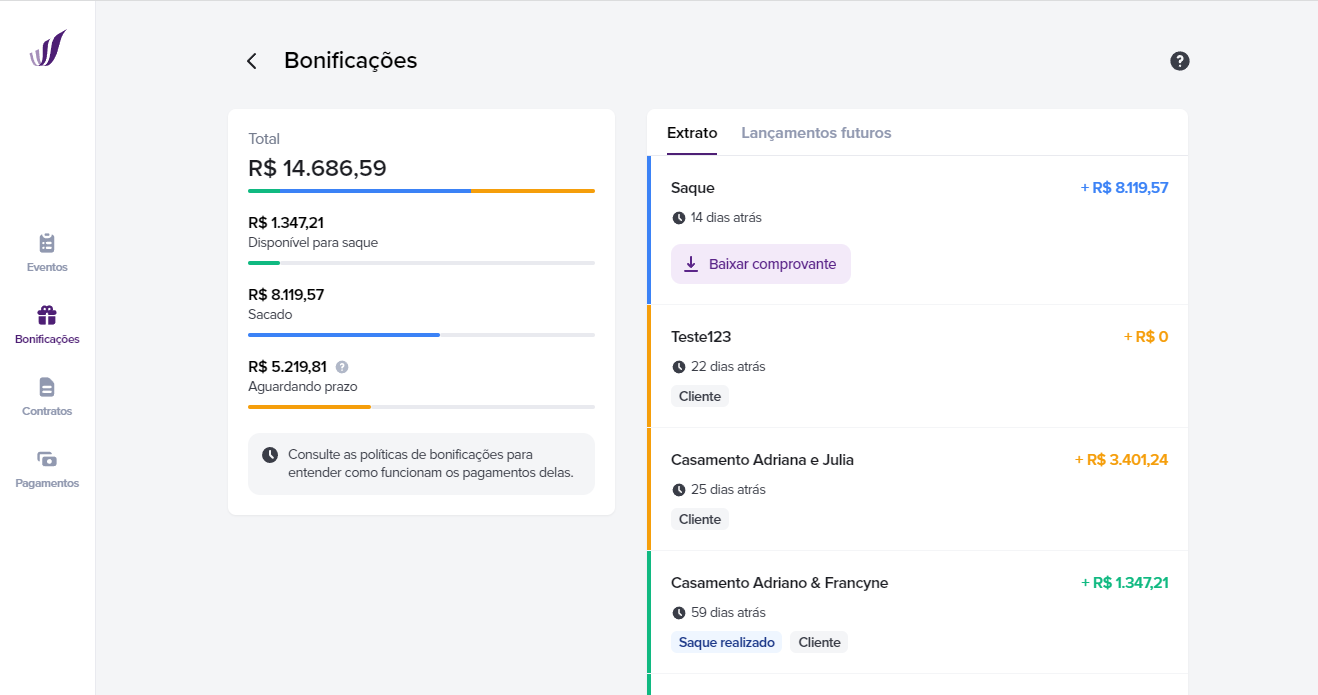This screenshot has width=1318, height=695.
Task: Click the Total label in the summary card
Action: [264, 139]
